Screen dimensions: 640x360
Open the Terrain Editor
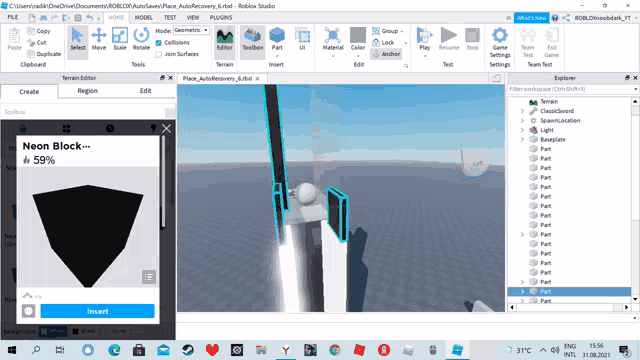point(224,39)
